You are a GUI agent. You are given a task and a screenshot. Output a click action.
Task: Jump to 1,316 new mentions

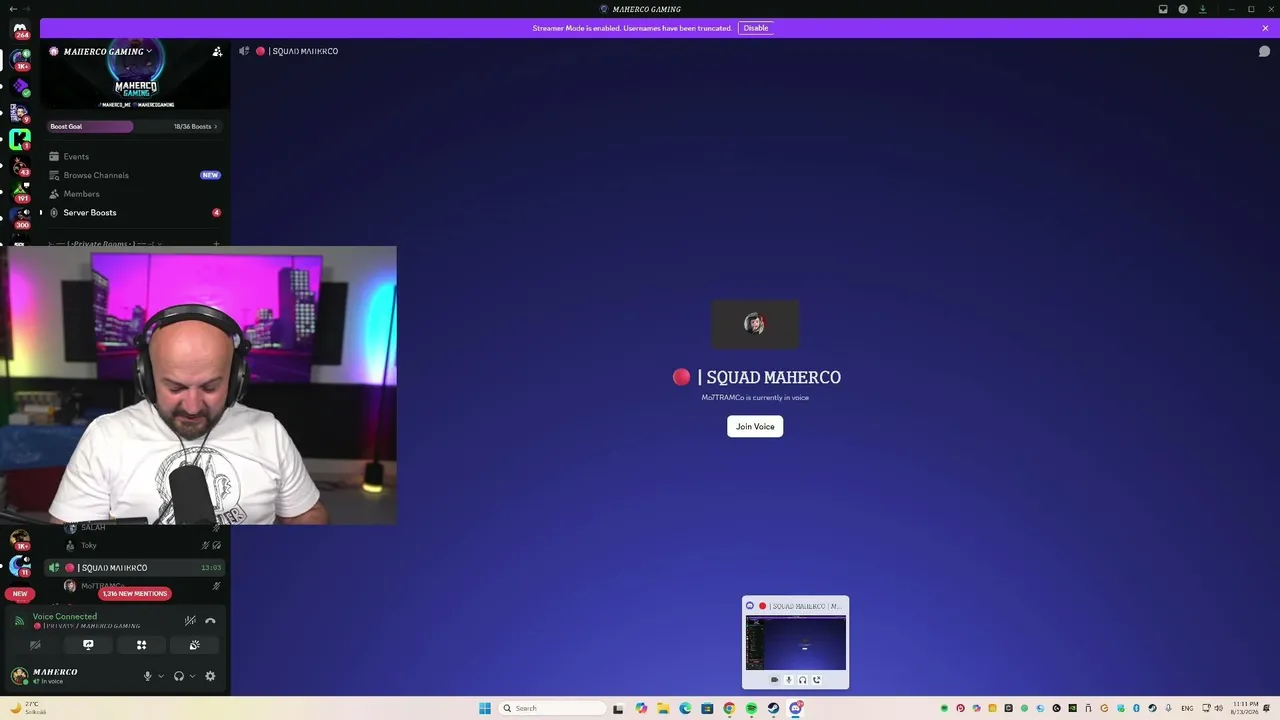click(x=135, y=594)
